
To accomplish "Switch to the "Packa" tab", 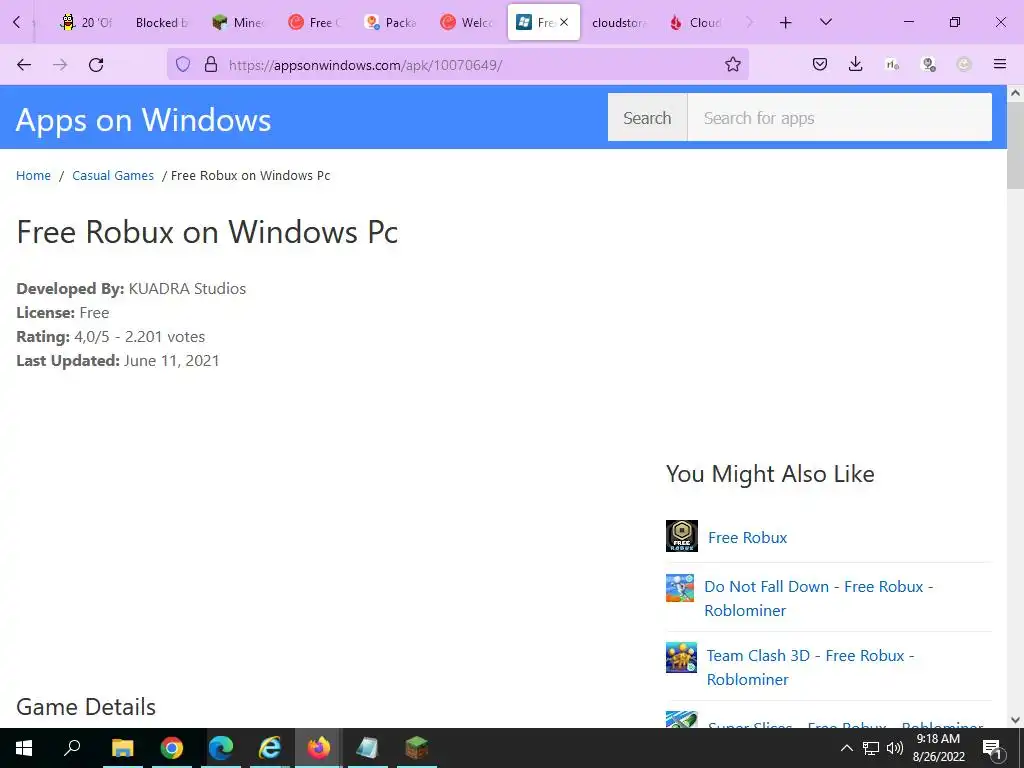I will 391,23.
